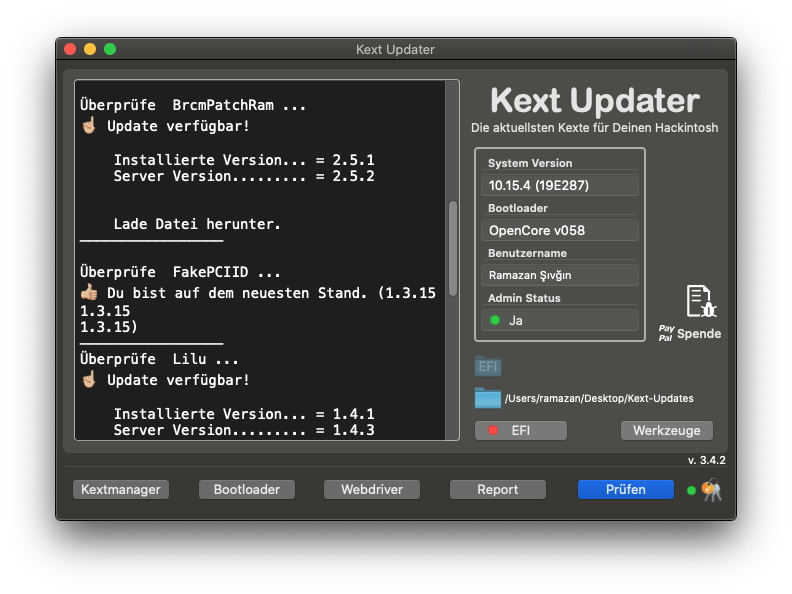Generate a Report
This screenshot has width=792, height=594.
[x=498, y=489]
